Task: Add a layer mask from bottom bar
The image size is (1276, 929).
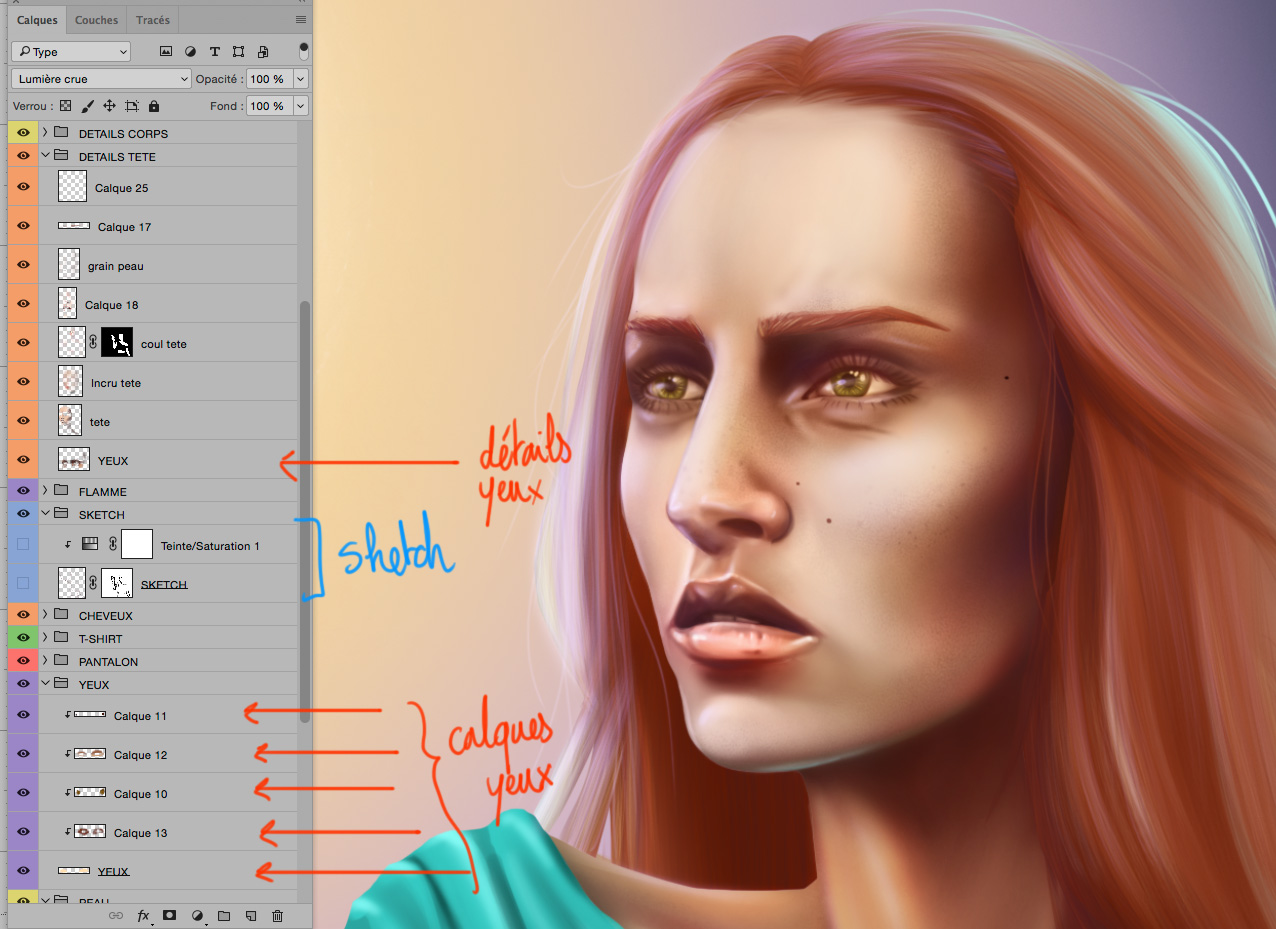Action: coord(170,915)
